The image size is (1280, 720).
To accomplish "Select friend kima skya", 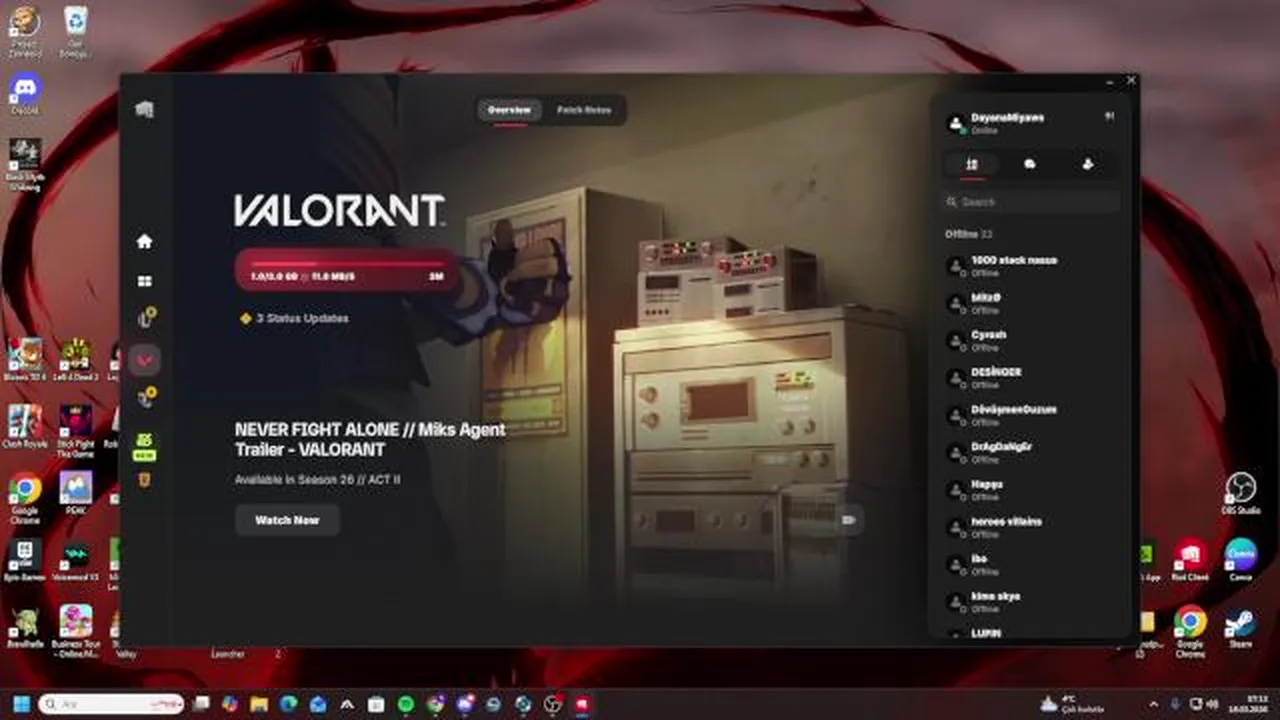I will click(x=1032, y=601).
